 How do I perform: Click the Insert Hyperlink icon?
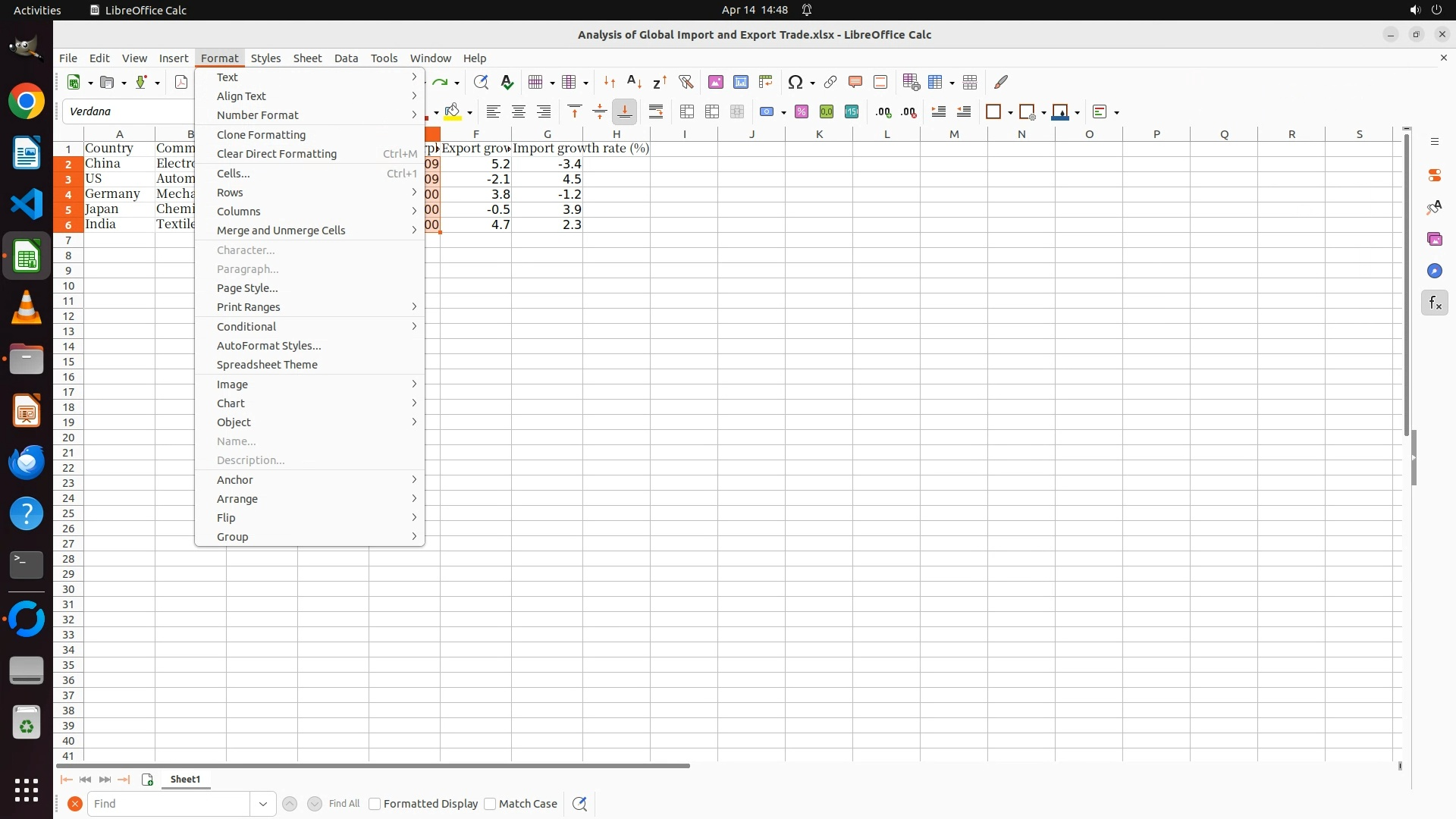[x=830, y=82]
